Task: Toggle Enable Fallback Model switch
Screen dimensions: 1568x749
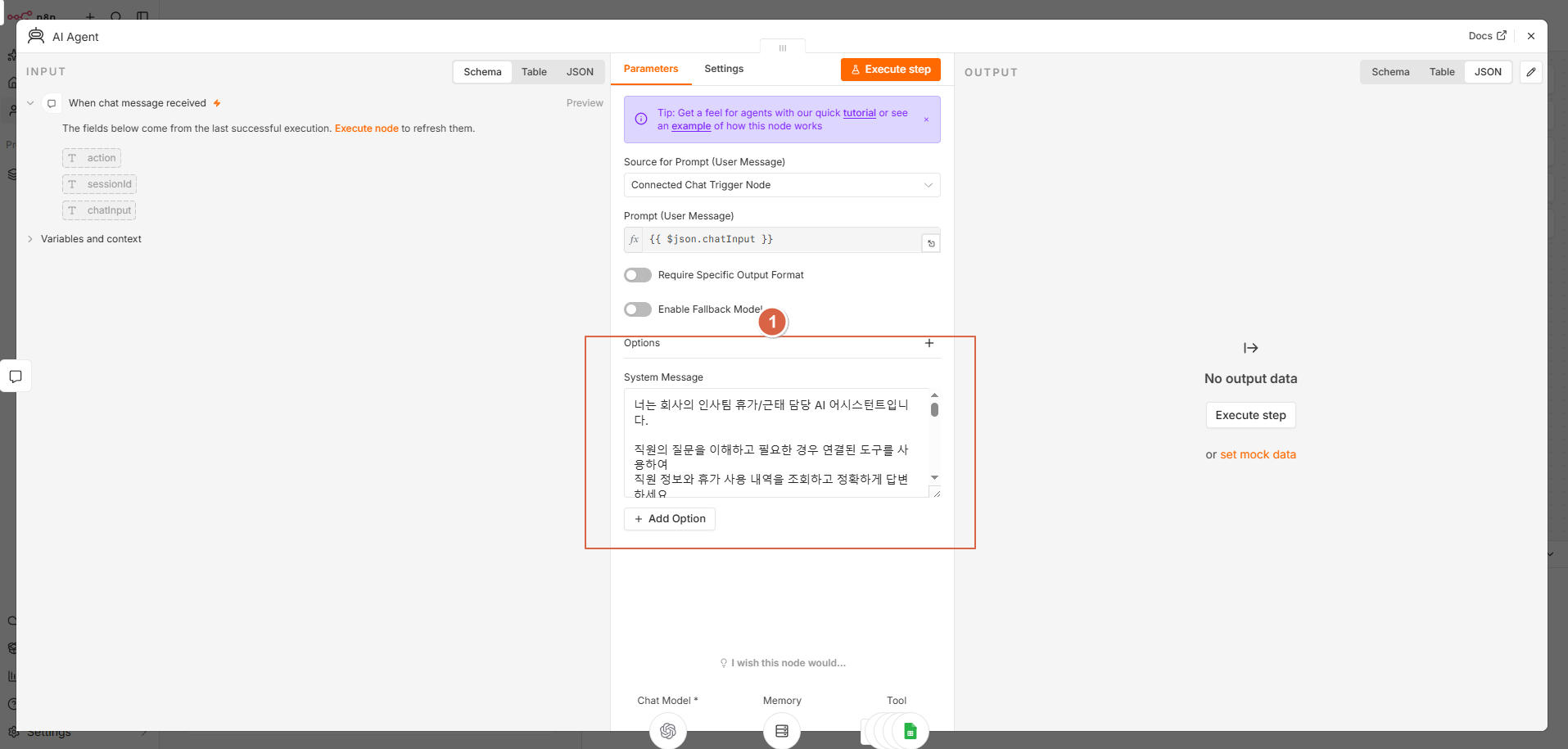Action: pos(638,309)
